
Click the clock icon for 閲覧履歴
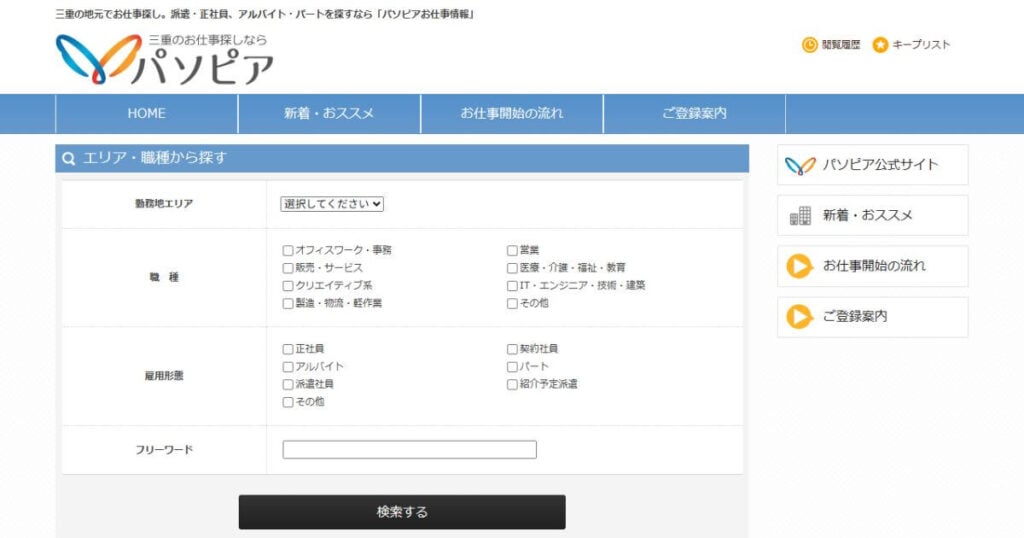point(809,45)
